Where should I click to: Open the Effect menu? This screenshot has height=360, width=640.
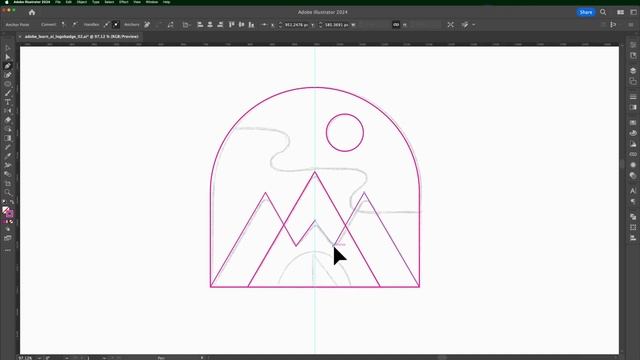tap(124, 2)
